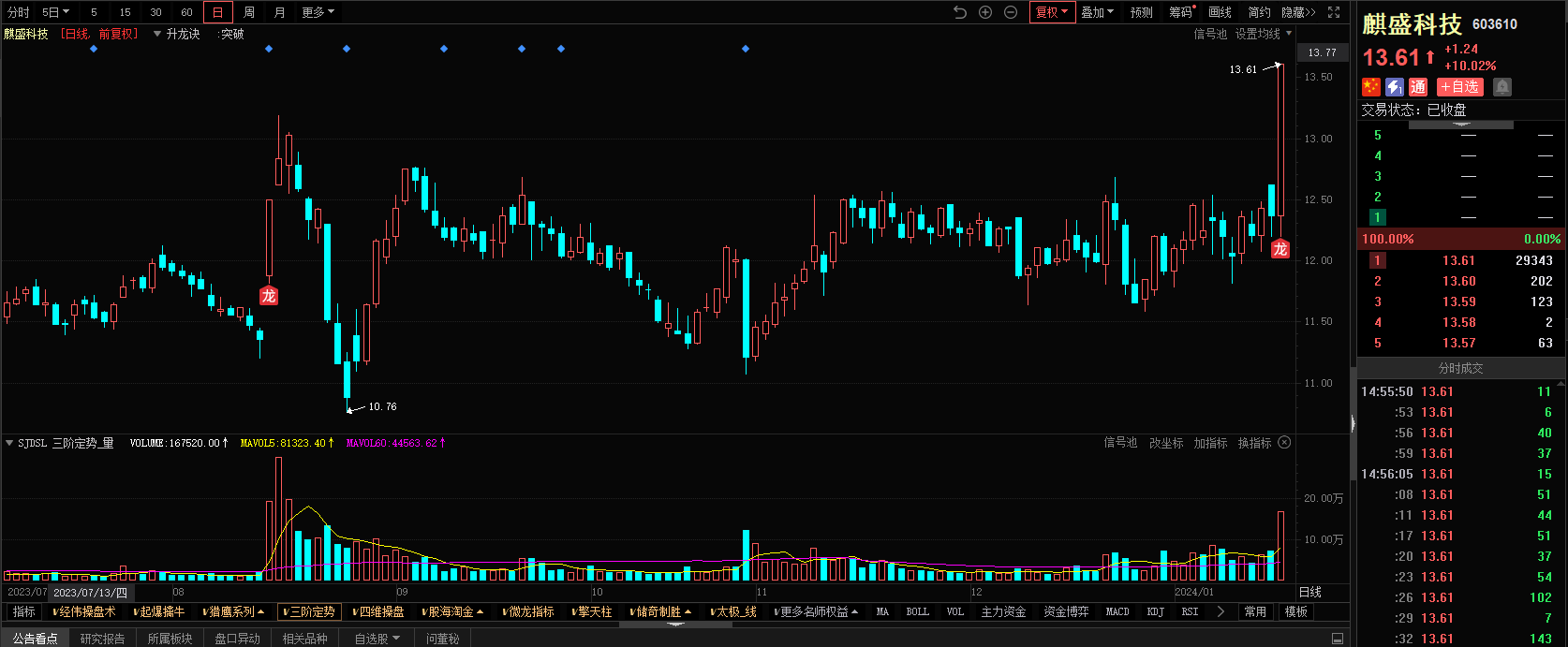
Task: Select the MACD indicator
Action: 1117,611
